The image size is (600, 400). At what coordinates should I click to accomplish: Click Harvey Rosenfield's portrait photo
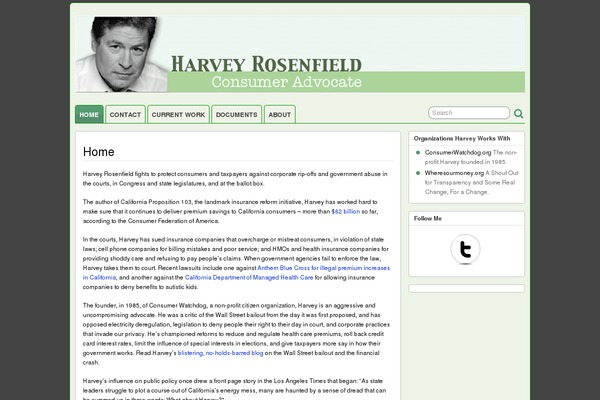pyautogui.click(x=122, y=54)
